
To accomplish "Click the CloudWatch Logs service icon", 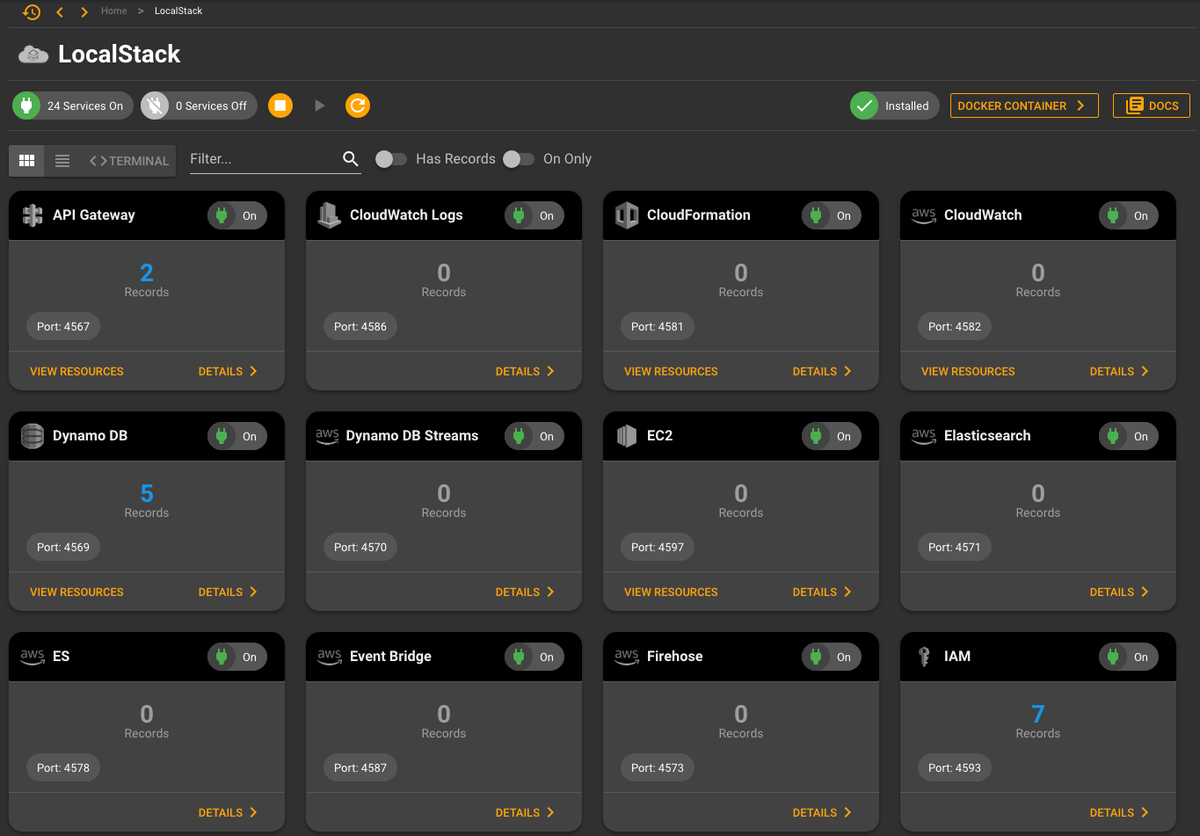I will [x=329, y=215].
